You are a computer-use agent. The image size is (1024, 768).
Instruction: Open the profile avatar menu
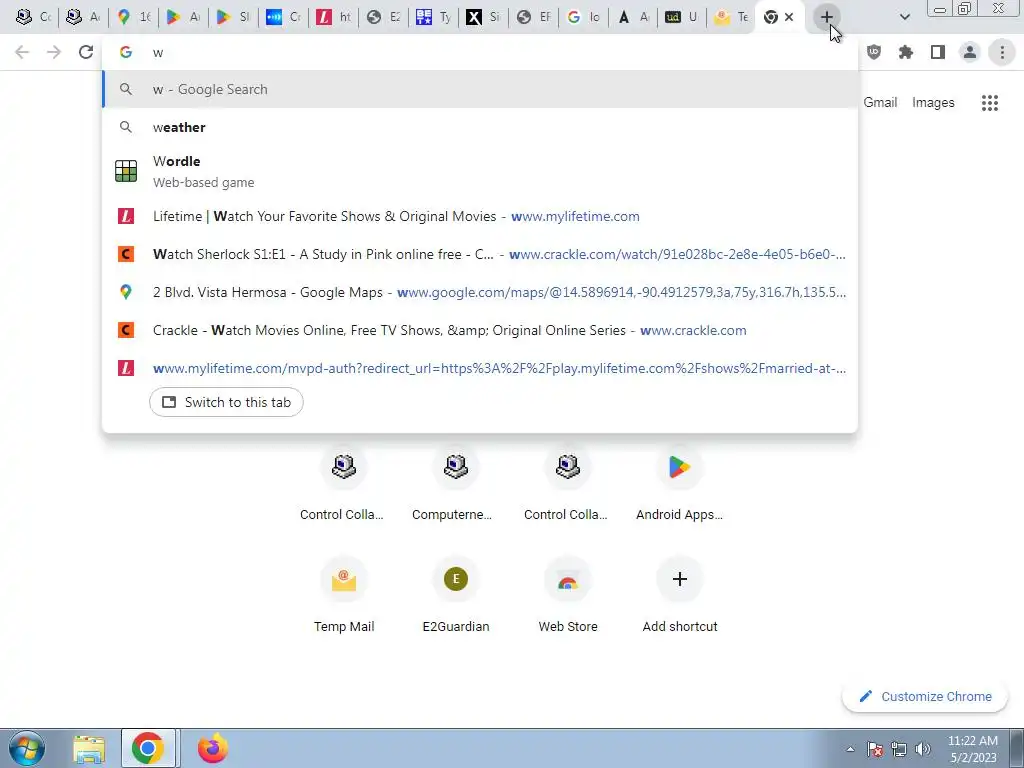pos(970,52)
